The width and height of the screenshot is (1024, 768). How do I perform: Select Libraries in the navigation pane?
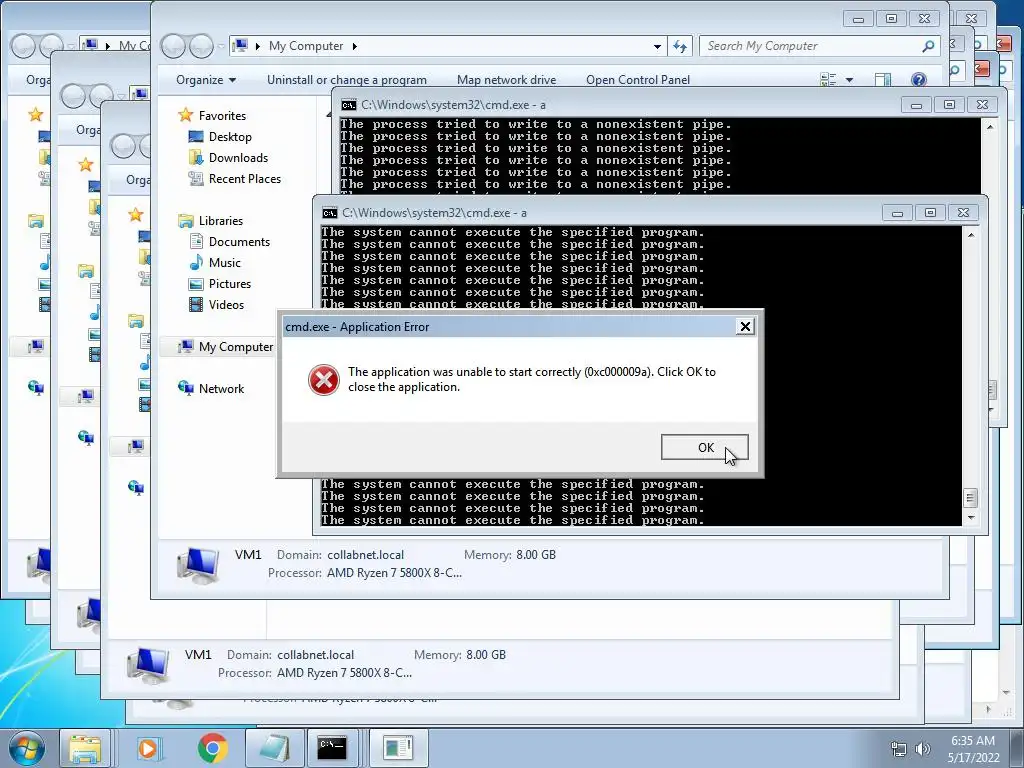coord(221,221)
